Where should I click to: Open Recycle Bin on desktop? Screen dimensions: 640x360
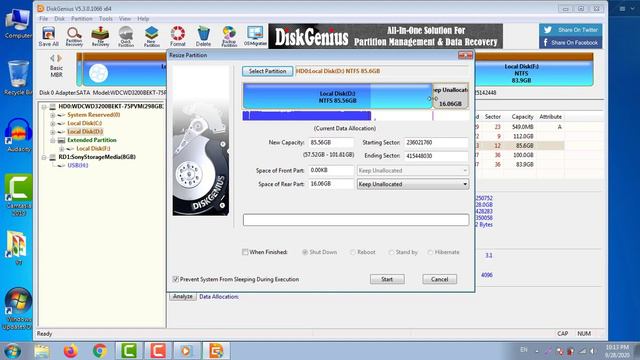click(x=18, y=78)
